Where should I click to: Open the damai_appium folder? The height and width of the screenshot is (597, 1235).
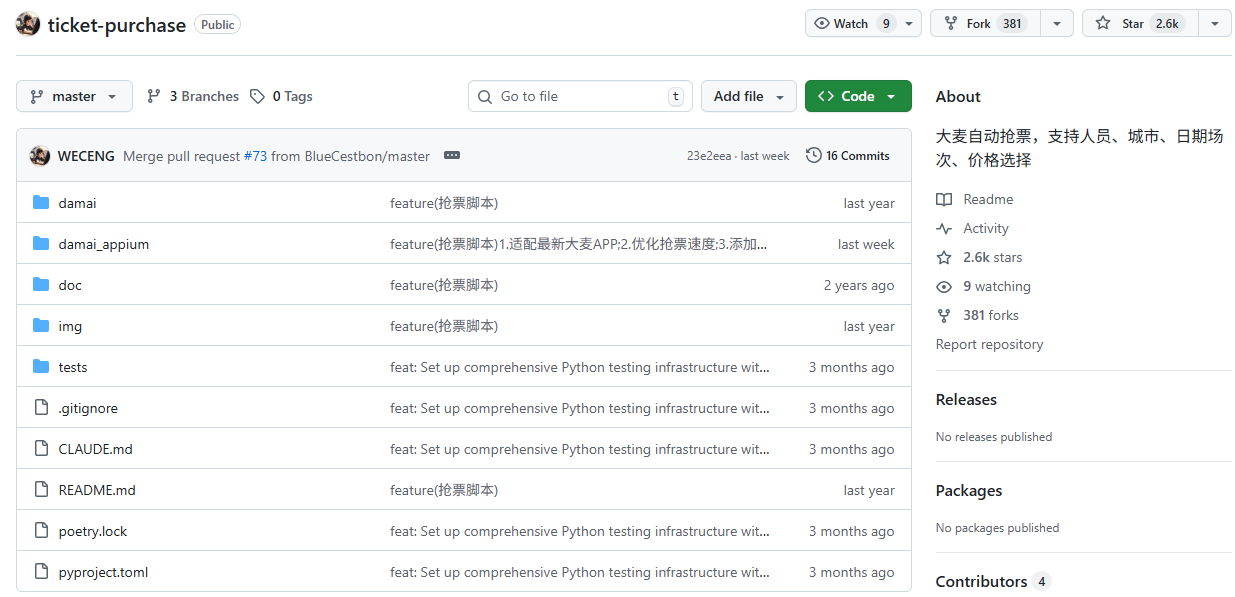[104, 244]
